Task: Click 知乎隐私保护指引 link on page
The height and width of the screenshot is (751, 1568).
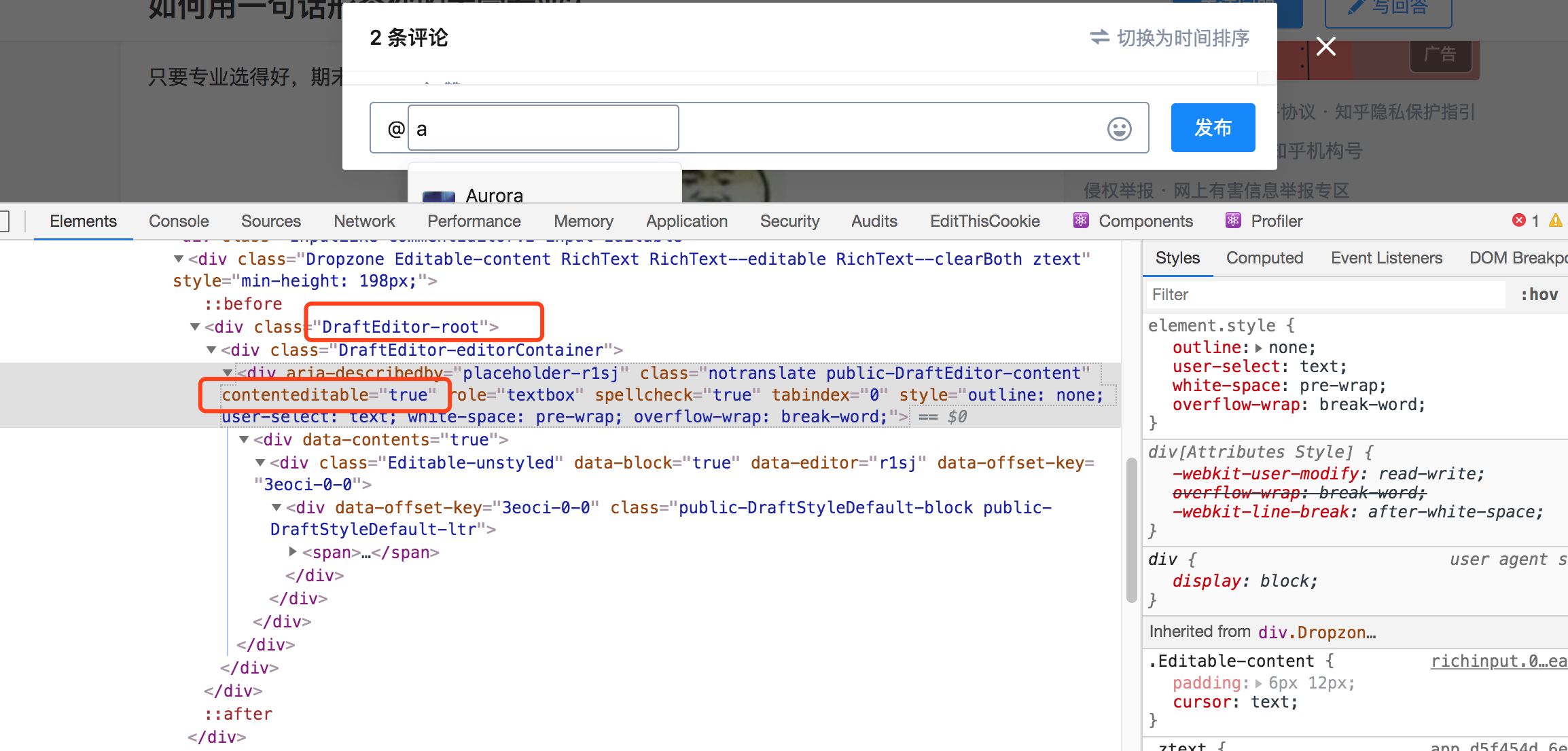Action: coord(1404,111)
